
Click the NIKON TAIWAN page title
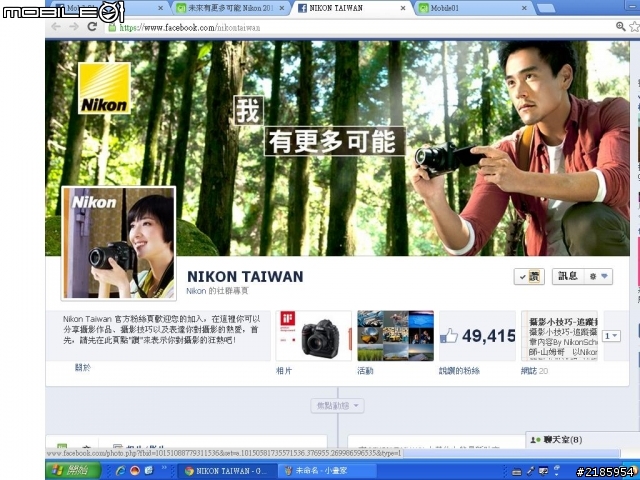(x=245, y=276)
